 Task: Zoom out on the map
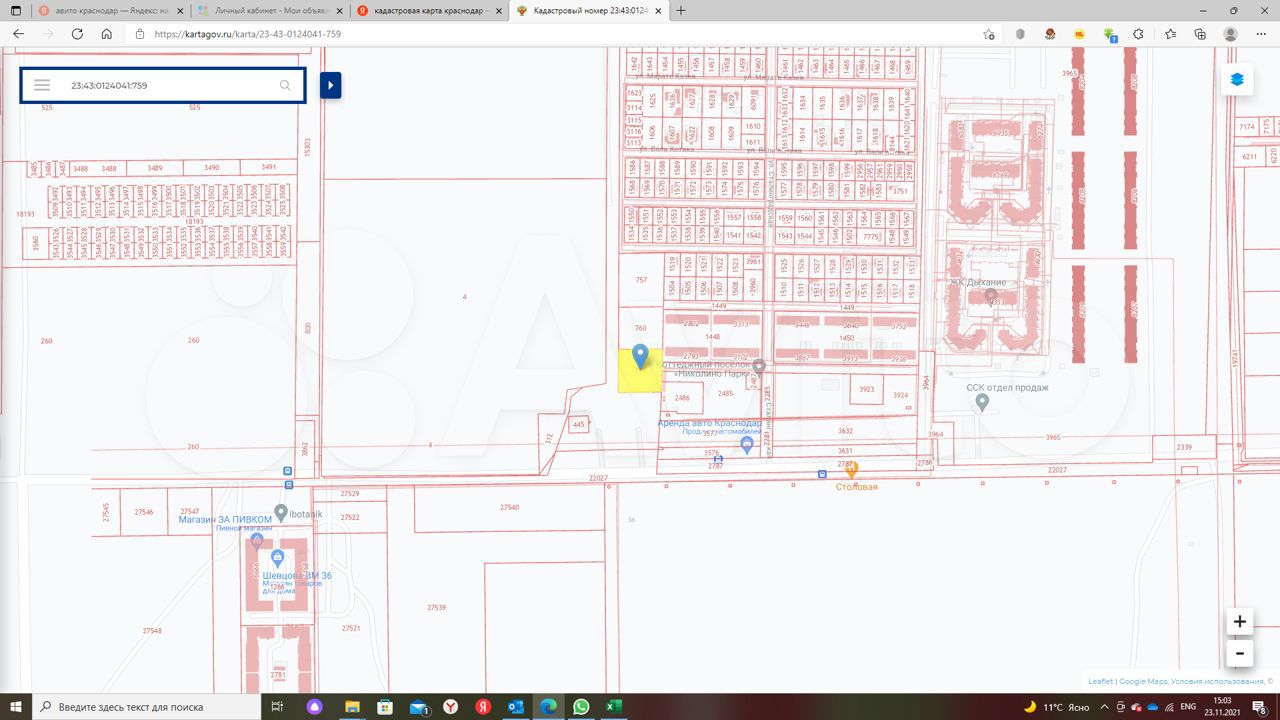[1239, 653]
